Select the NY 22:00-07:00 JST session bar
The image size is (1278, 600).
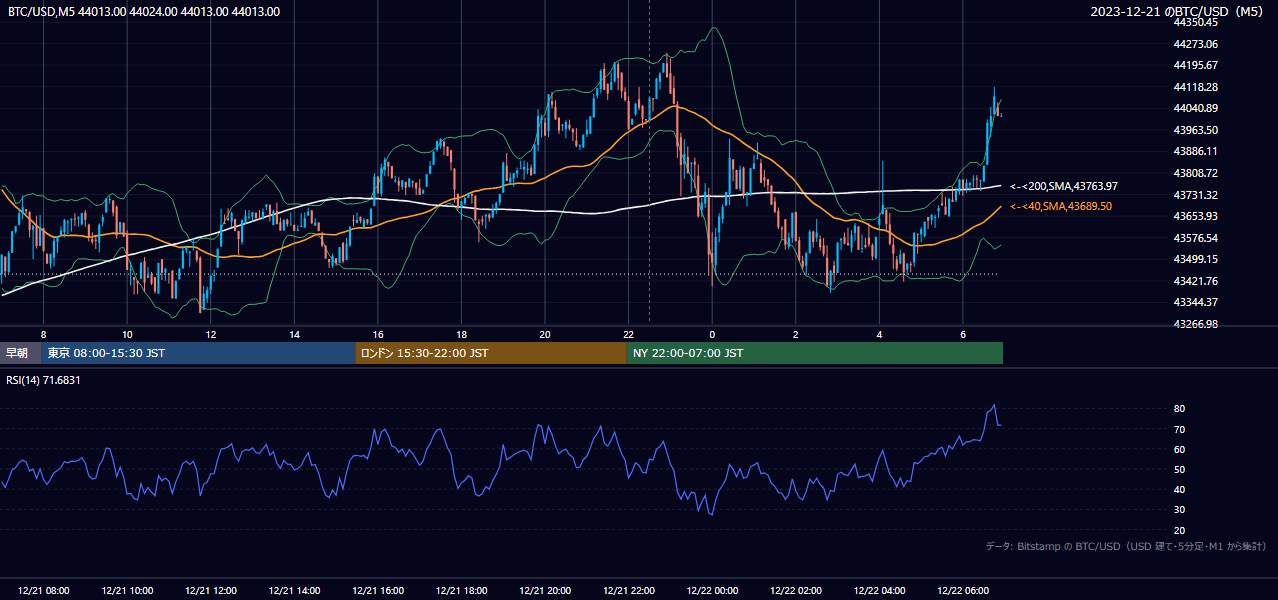click(x=815, y=353)
